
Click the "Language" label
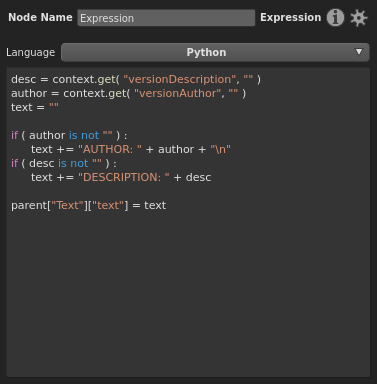[x=31, y=52]
